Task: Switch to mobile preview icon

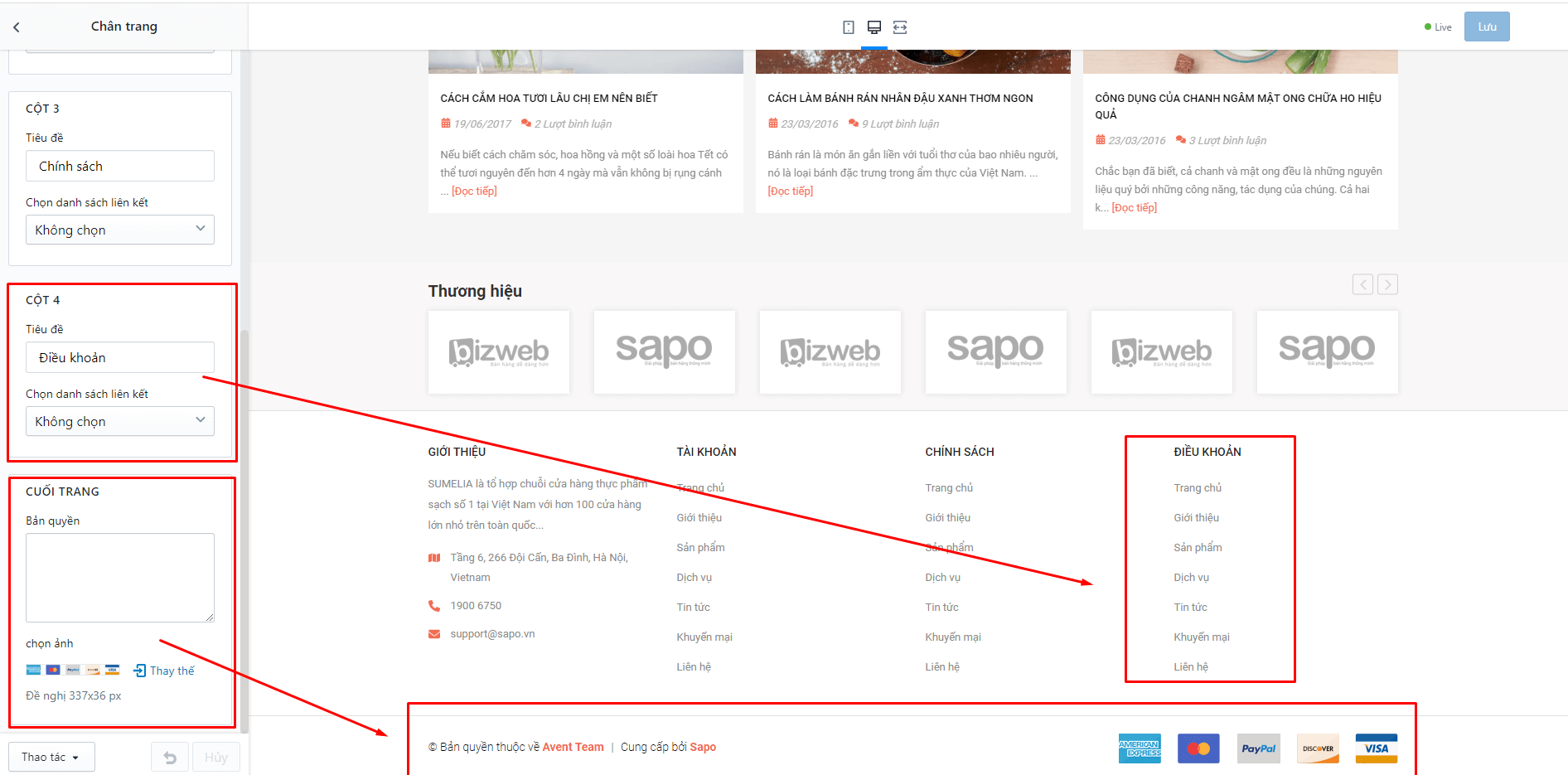Action: click(x=849, y=27)
